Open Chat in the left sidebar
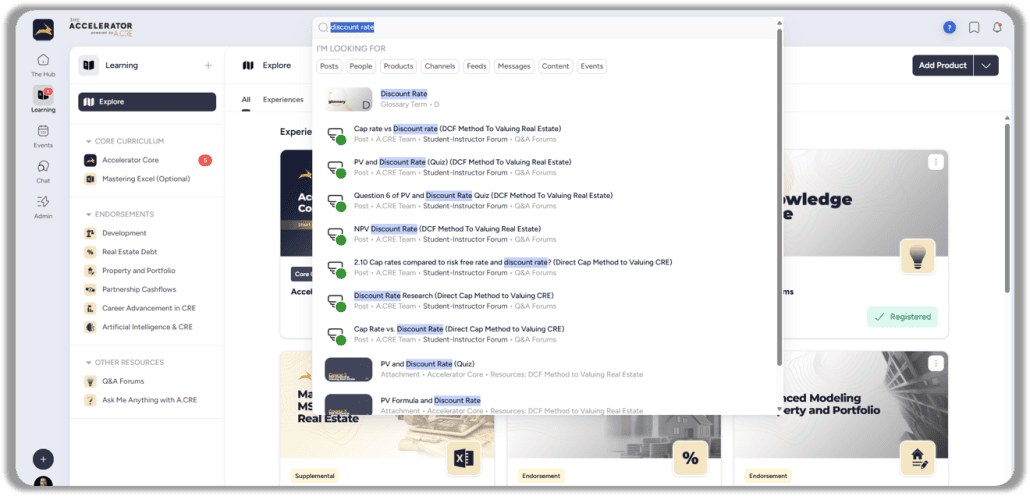Screen dimensions: 1030x496 [43, 170]
